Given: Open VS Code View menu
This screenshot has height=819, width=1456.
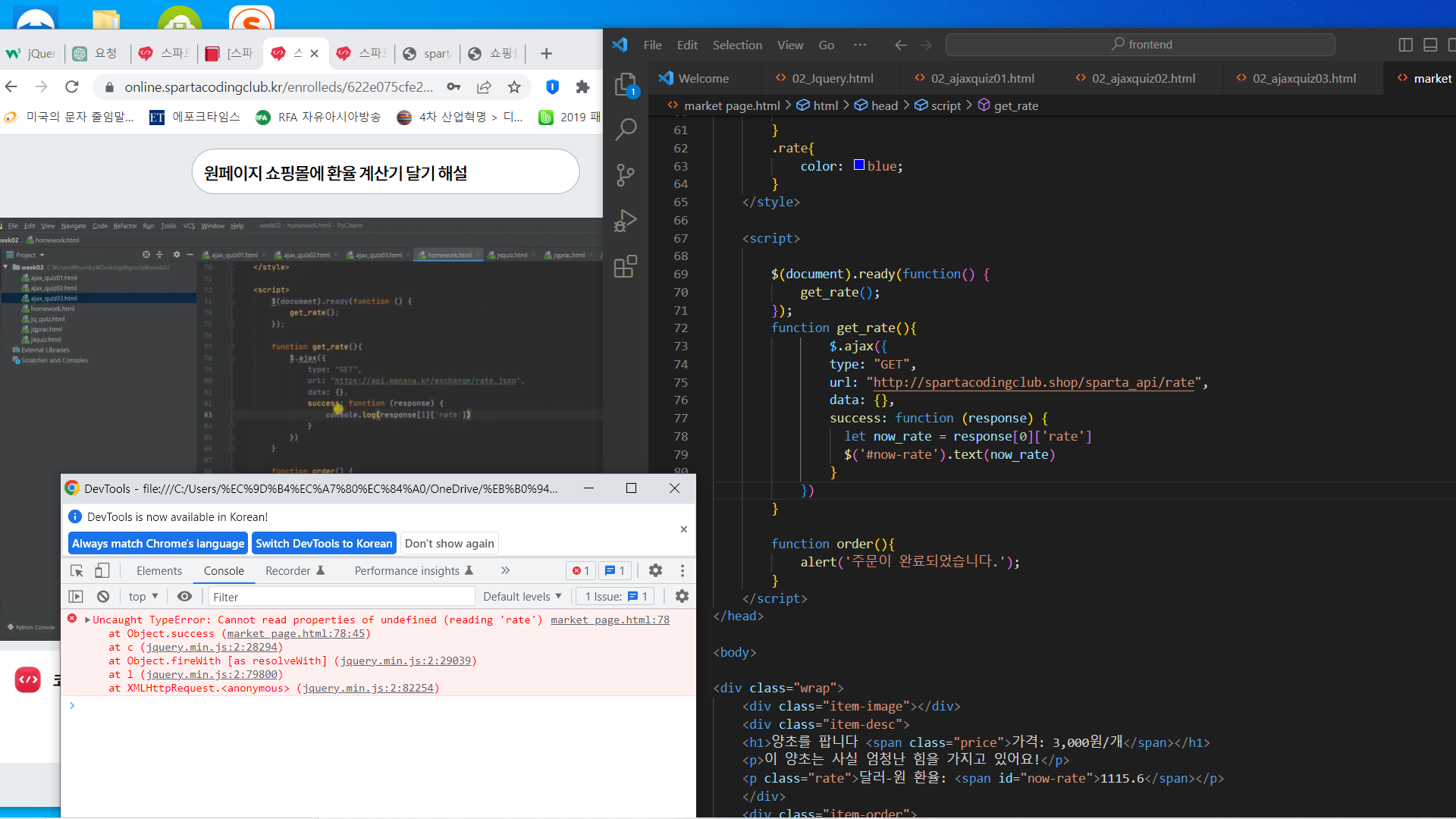Looking at the screenshot, I should (790, 45).
